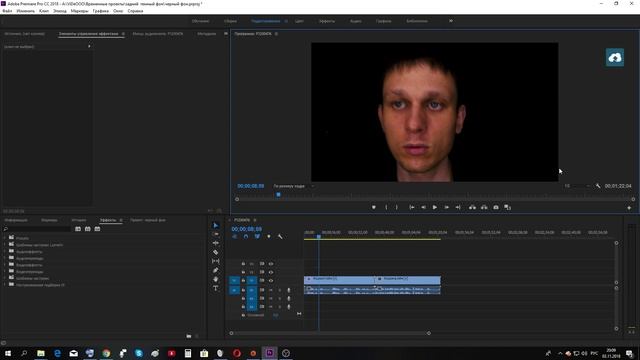
Task: Add a marker using the timeline marker icon
Action: [269, 236]
